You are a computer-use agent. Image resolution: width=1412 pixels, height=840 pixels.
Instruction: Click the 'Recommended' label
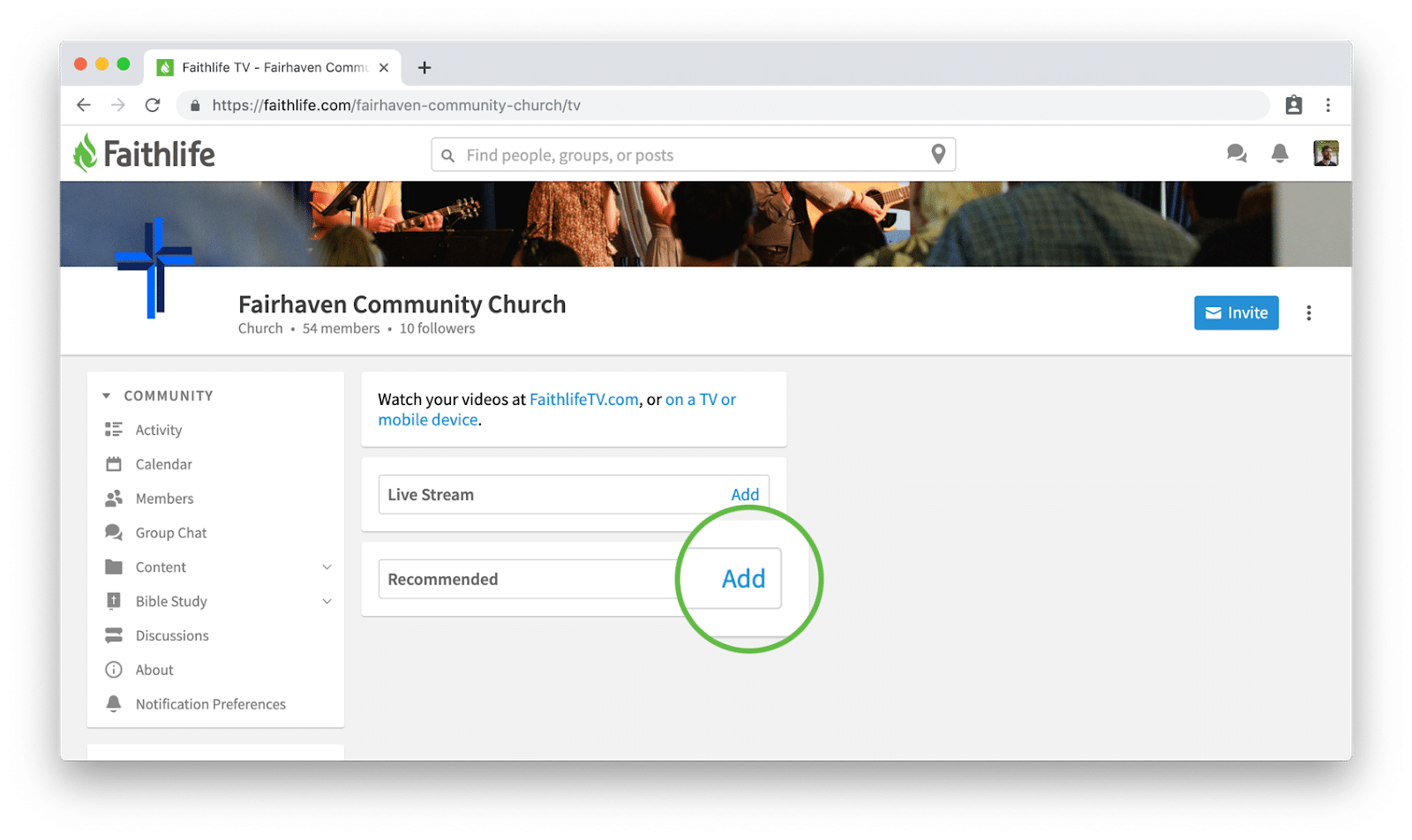(443, 580)
